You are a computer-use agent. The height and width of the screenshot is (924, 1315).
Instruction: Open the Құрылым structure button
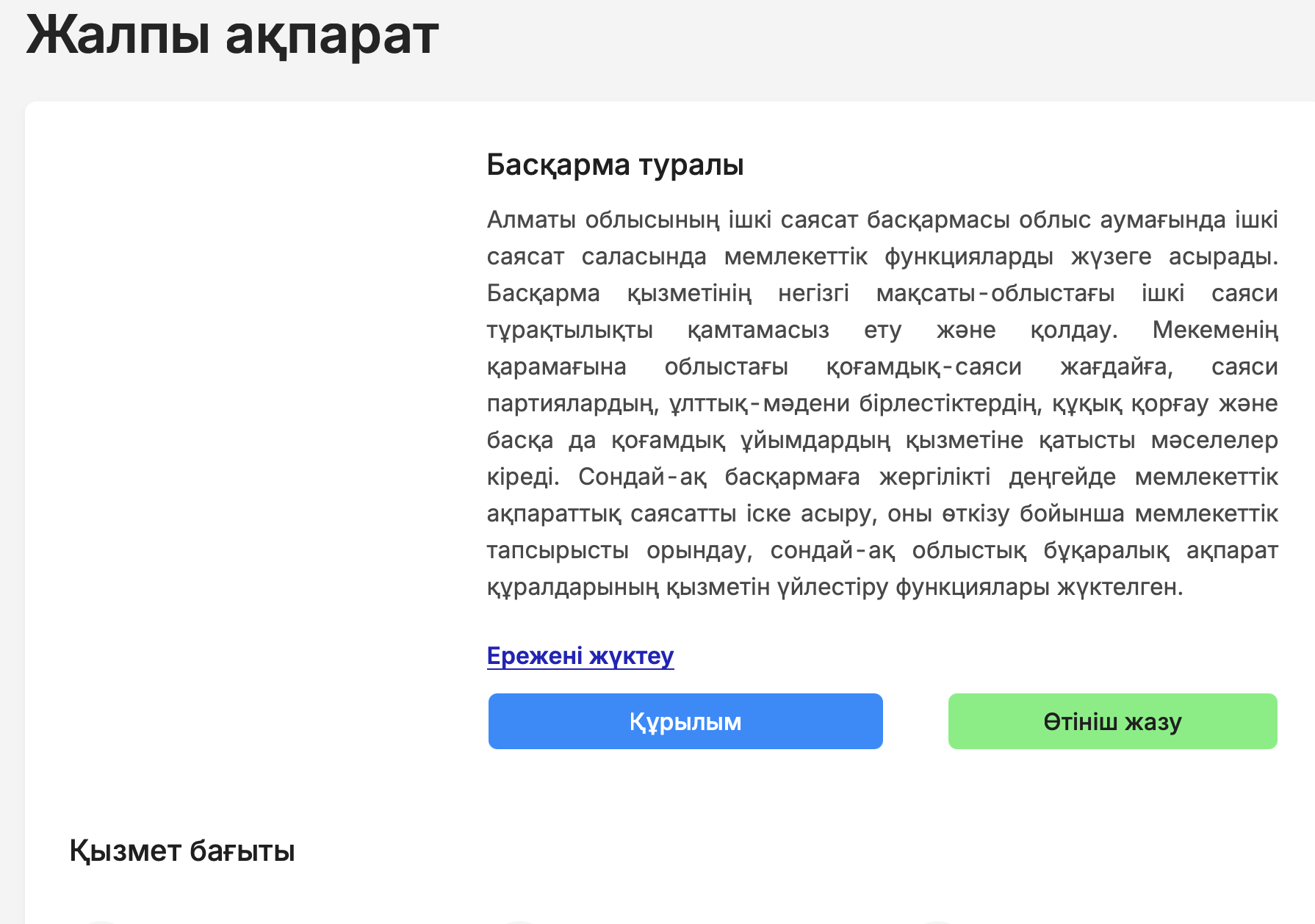pyautogui.click(x=685, y=721)
